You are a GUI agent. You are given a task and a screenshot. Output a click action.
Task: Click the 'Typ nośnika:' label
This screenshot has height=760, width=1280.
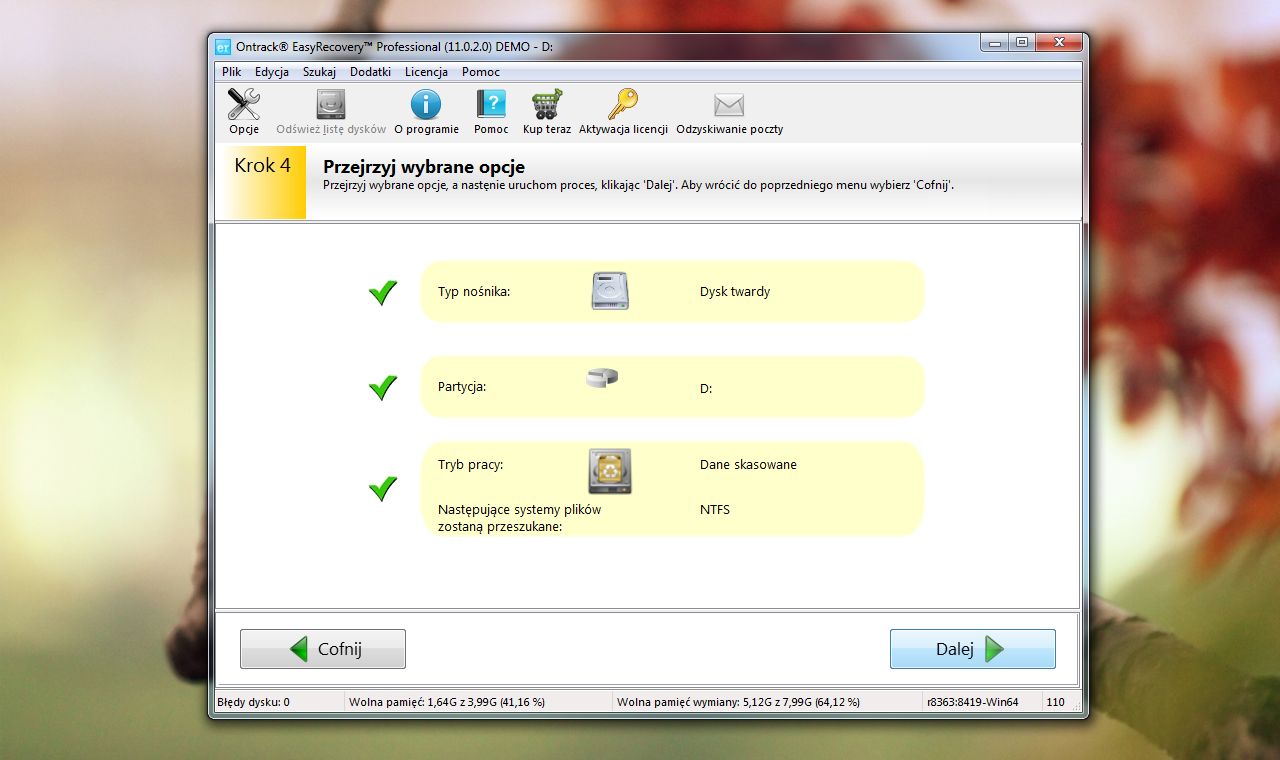point(474,292)
